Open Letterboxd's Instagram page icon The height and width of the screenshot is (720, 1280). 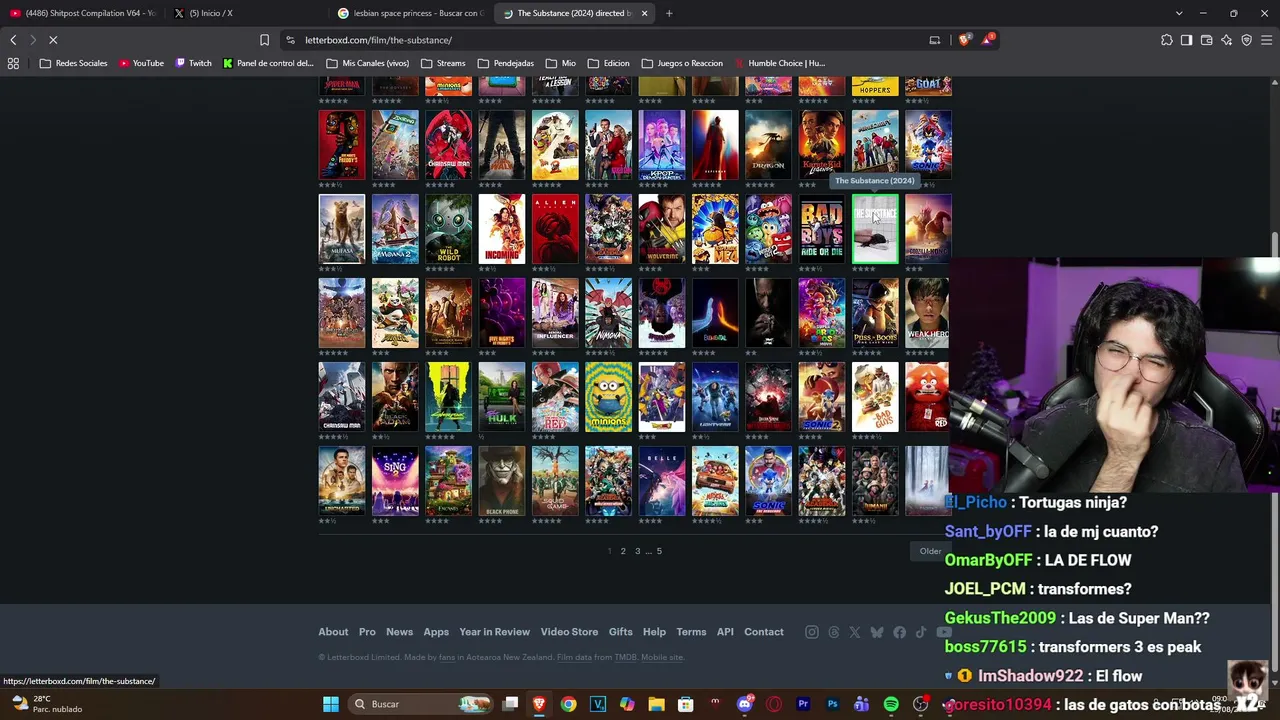tap(812, 632)
